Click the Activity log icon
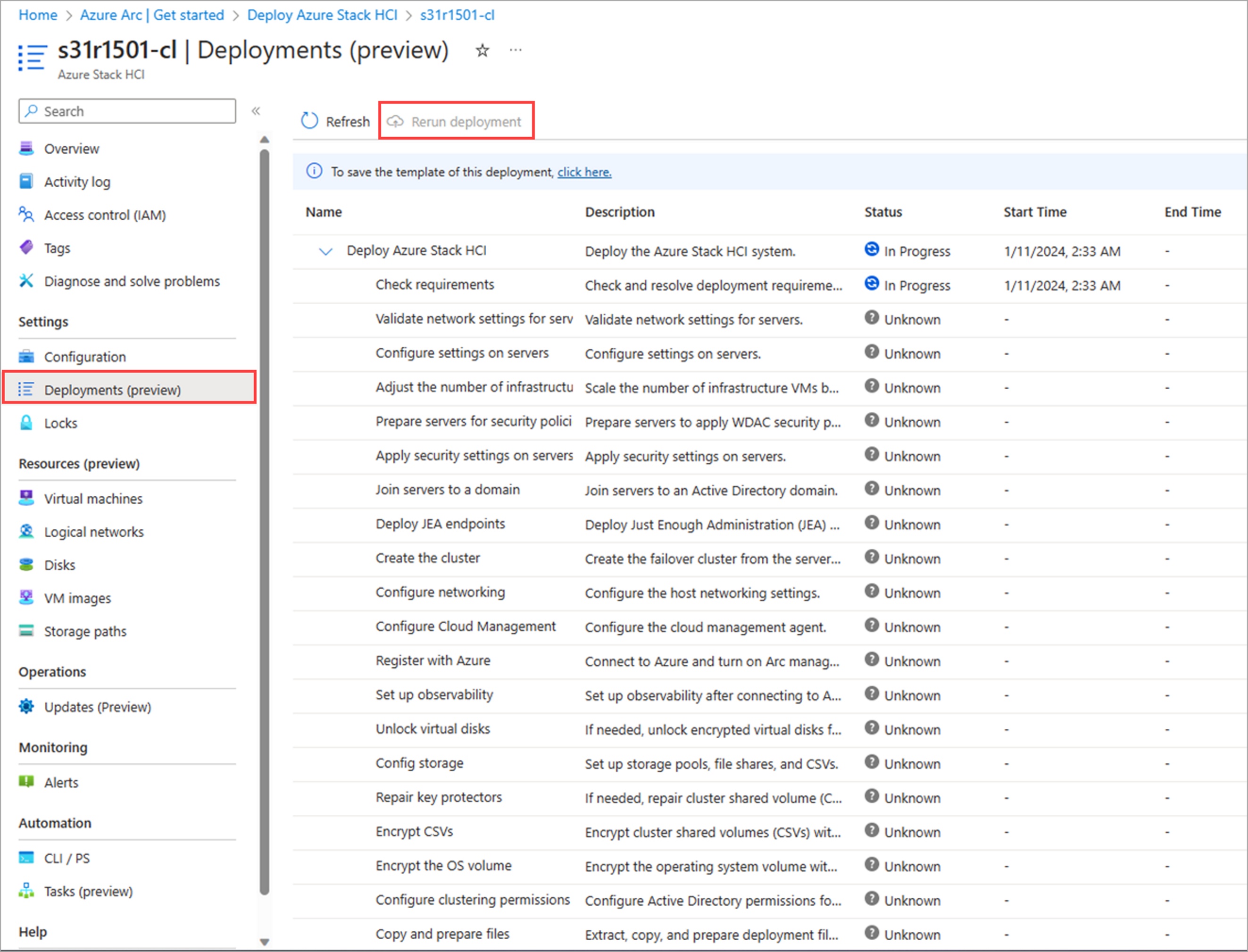1248x952 pixels. (x=26, y=181)
